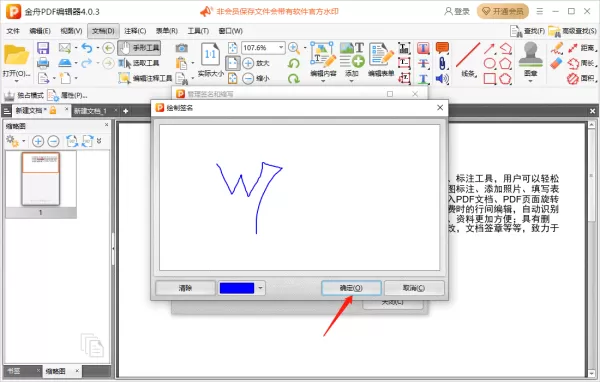
Task: Choose the Select tool (选取工具)
Action: (x=139, y=63)
